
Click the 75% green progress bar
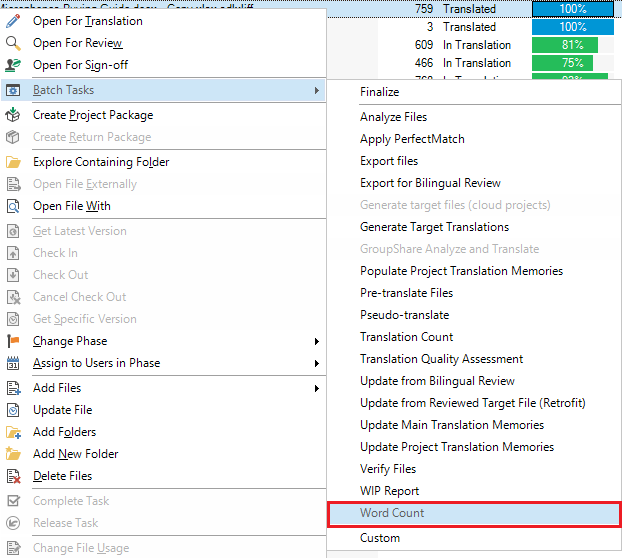(562, 63)
